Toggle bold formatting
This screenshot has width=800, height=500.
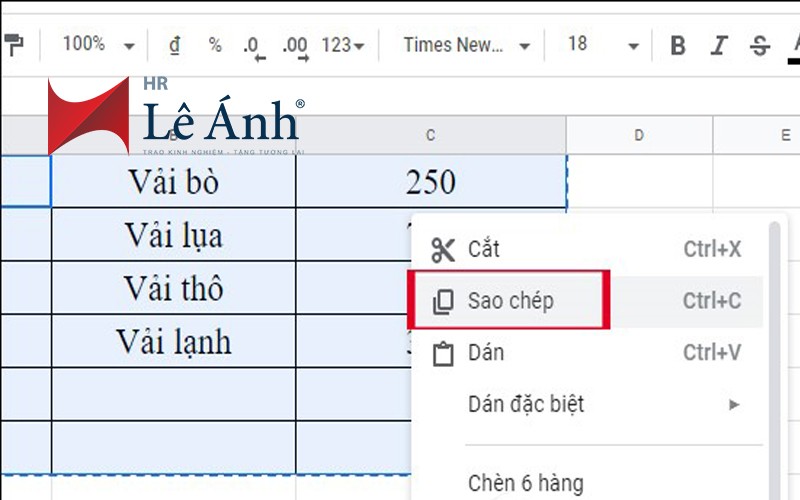coord(678,45)
